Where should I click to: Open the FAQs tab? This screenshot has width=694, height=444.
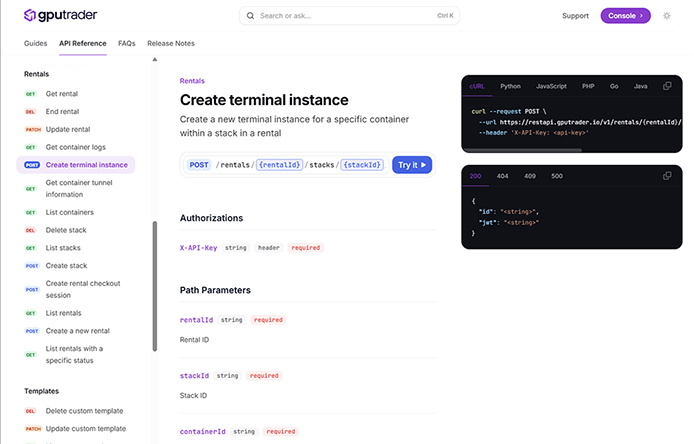tap(127, 43)
